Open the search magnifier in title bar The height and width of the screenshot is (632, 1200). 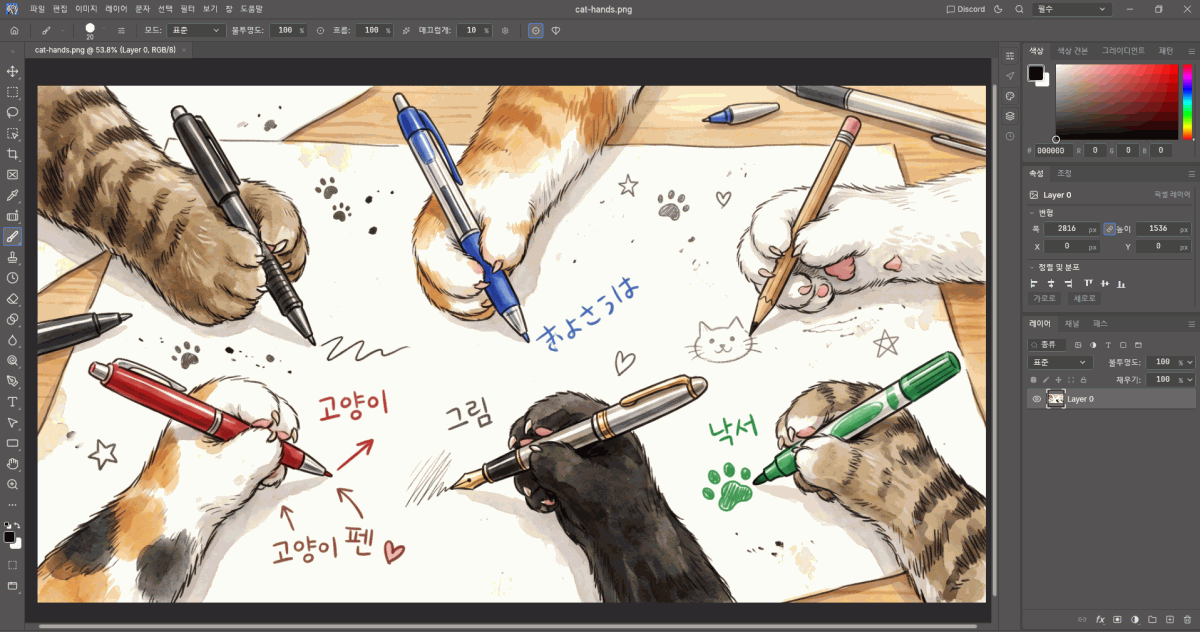1019,9
